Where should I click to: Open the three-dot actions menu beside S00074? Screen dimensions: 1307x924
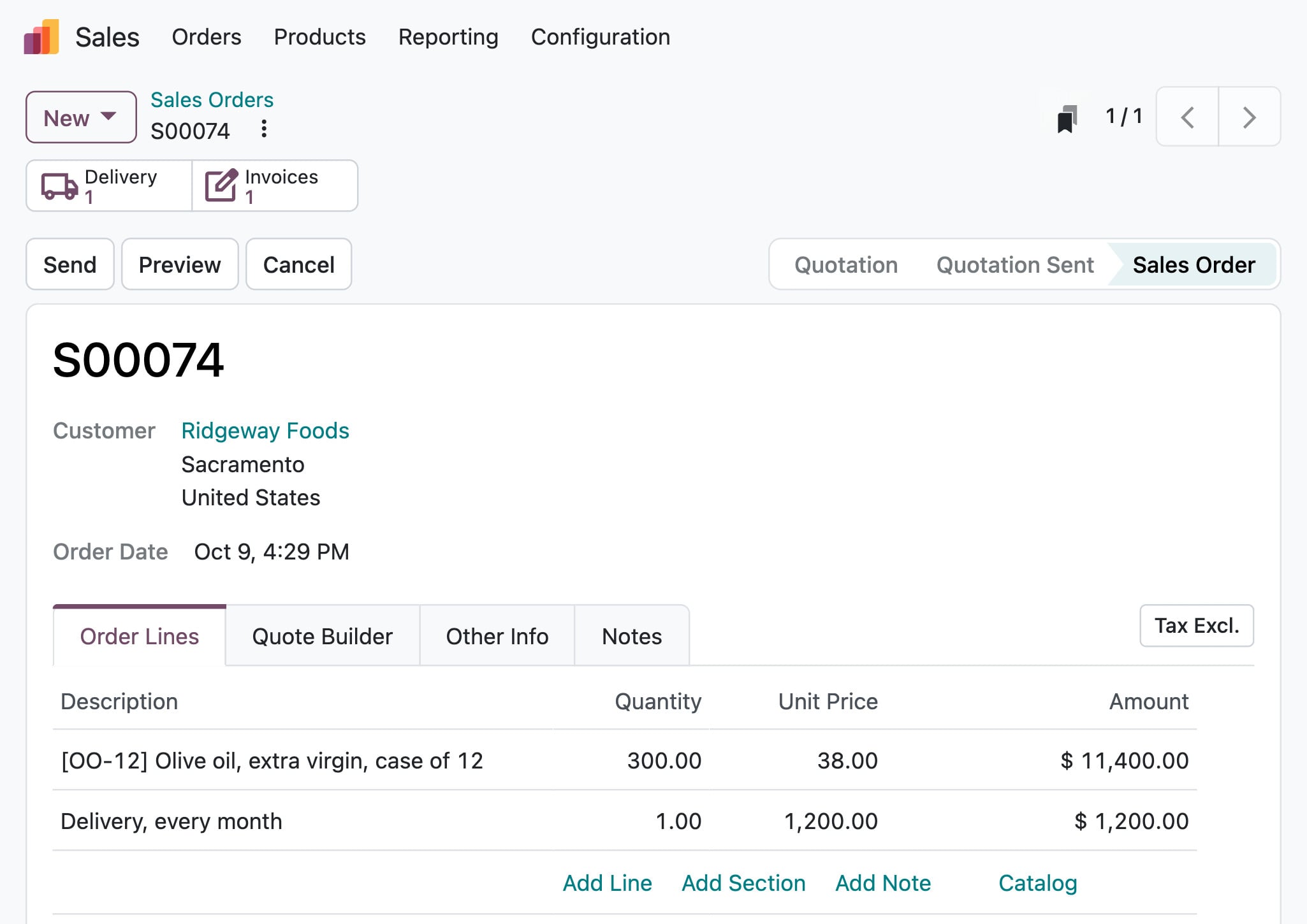tap(264, 129)
